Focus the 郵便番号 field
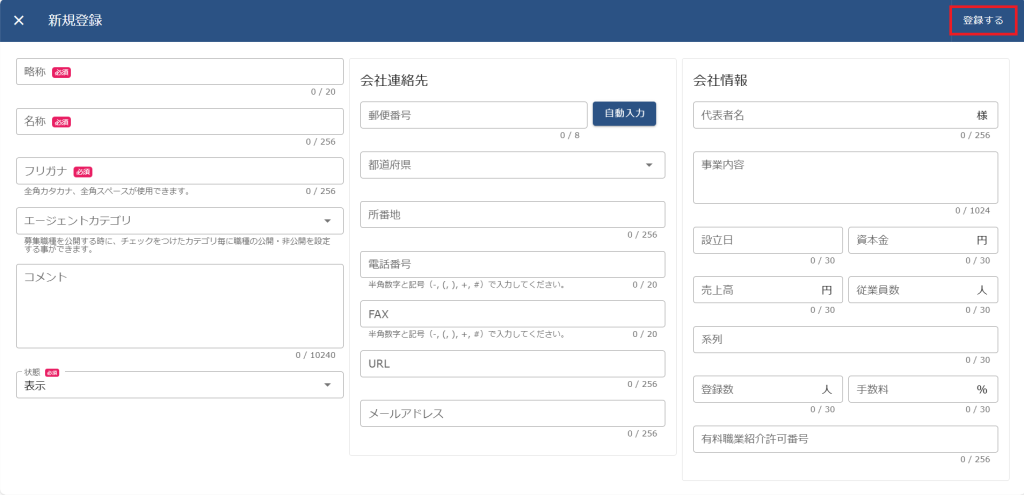The height and width of the screenshot is (495, 1024). click(473, 115)
